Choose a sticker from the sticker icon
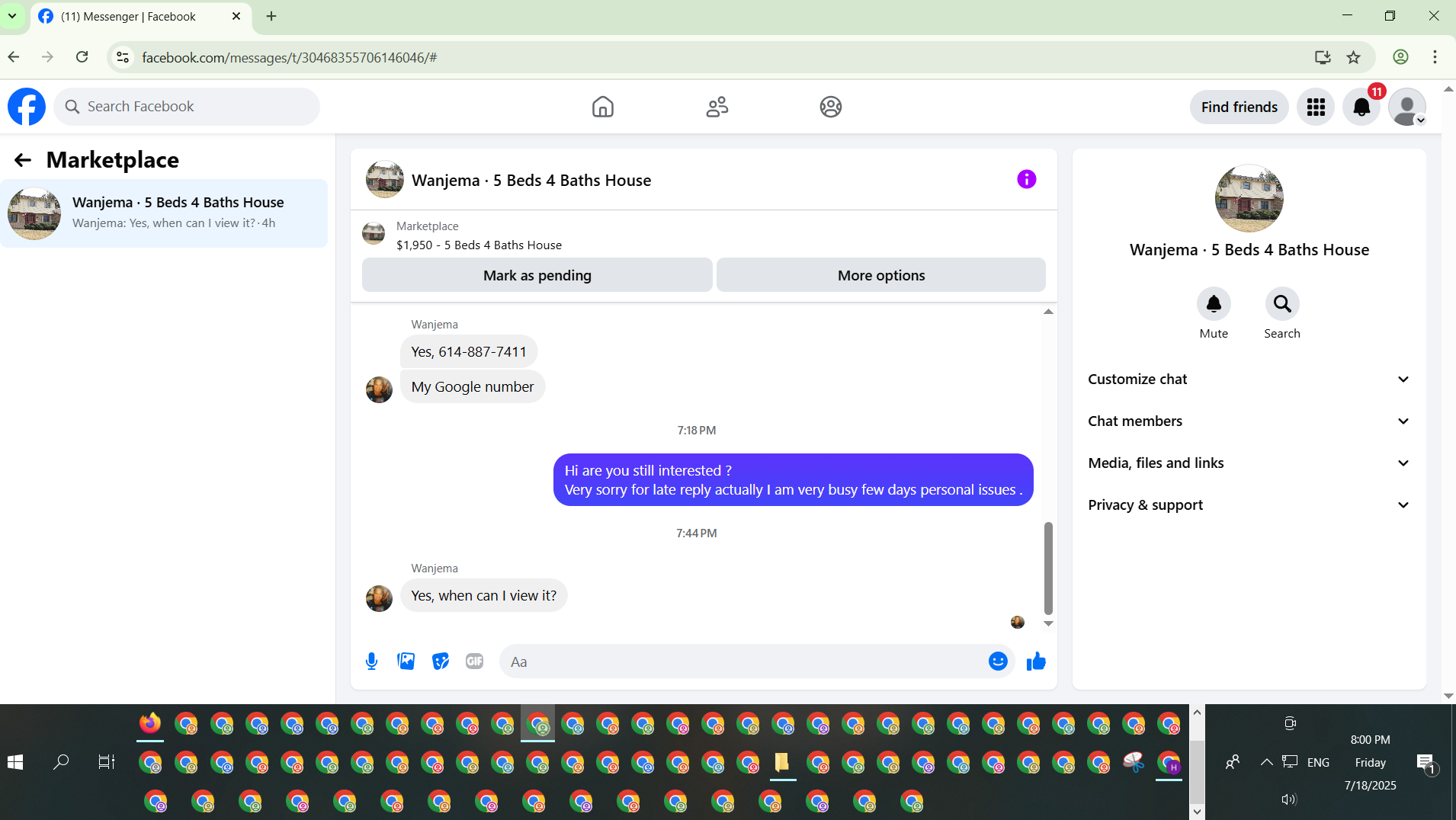The height and width of the screenshot is (820, 1456). pos(441,661)
